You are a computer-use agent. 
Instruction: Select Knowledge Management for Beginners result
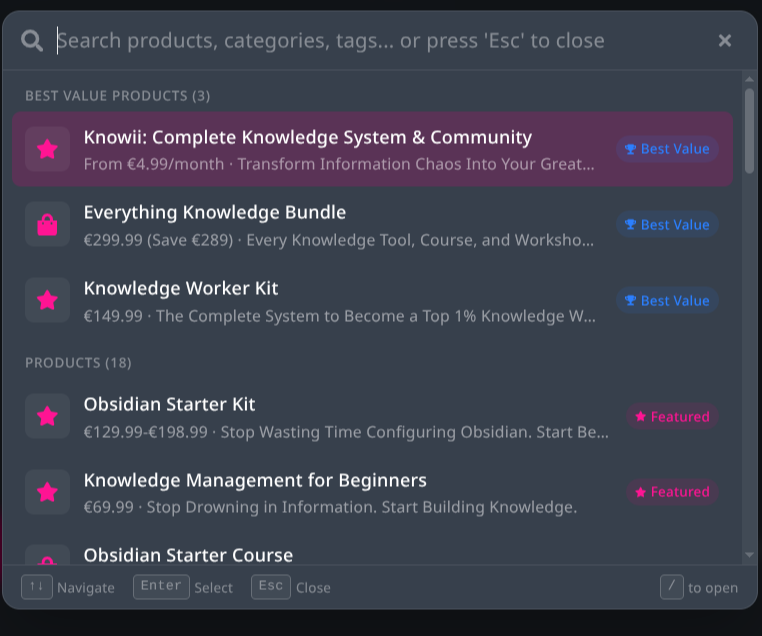point(255,481)
